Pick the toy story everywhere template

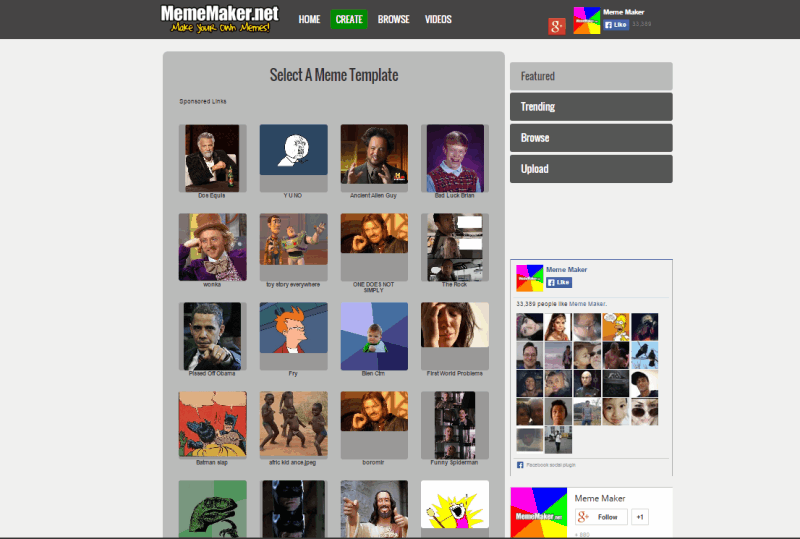pyautogui.click(x=293, y=247)
